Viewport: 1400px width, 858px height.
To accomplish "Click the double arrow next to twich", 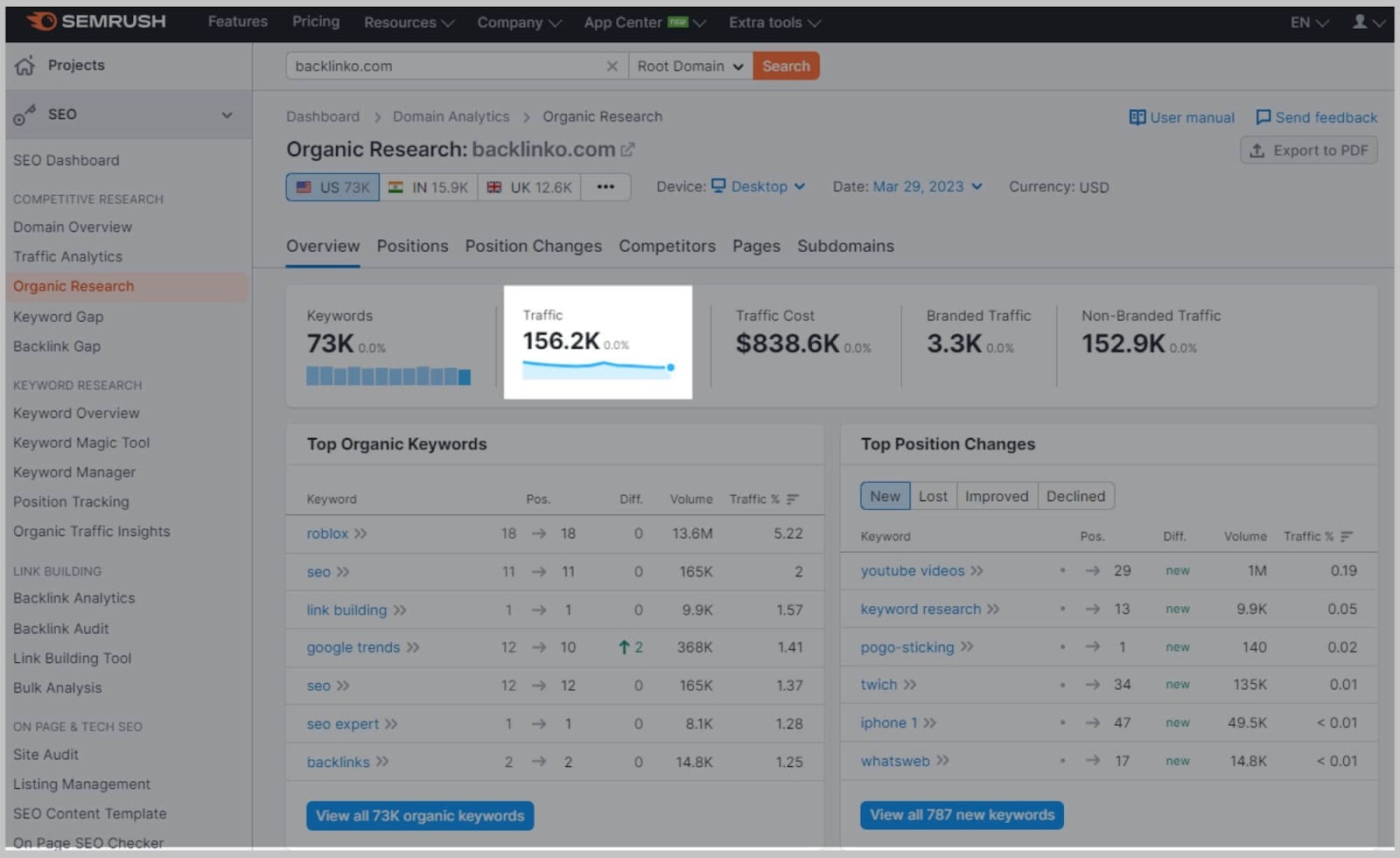I will tap(910, 685).
